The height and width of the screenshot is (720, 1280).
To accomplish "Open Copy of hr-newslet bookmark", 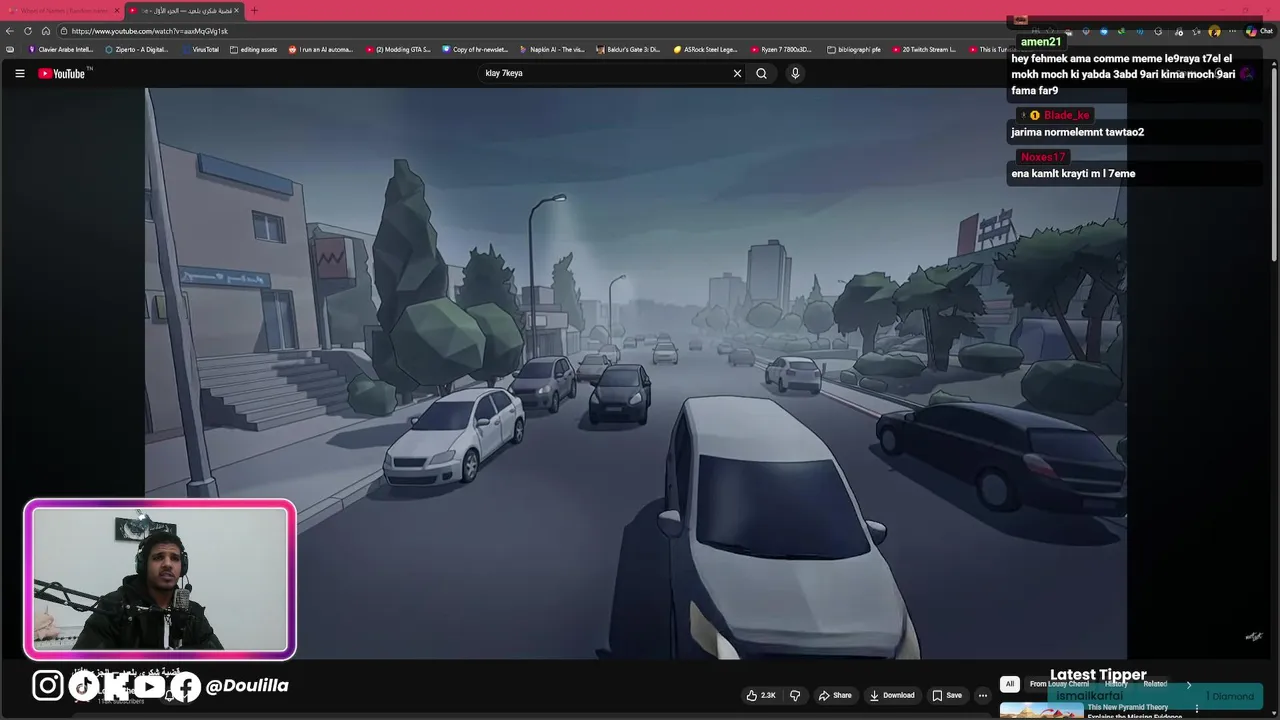I will click(x=475, y=49).
